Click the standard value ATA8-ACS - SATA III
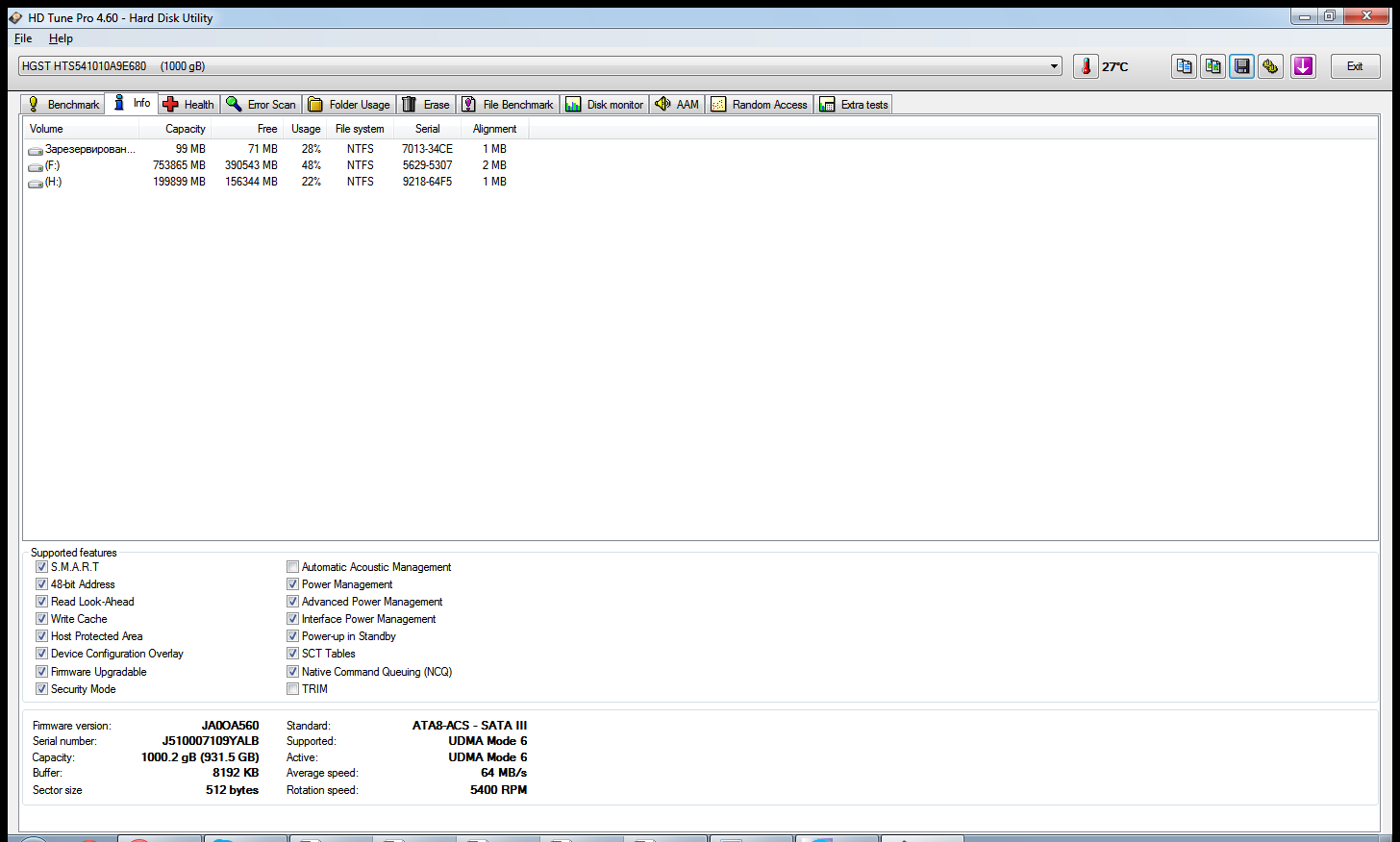 point(469,726)
